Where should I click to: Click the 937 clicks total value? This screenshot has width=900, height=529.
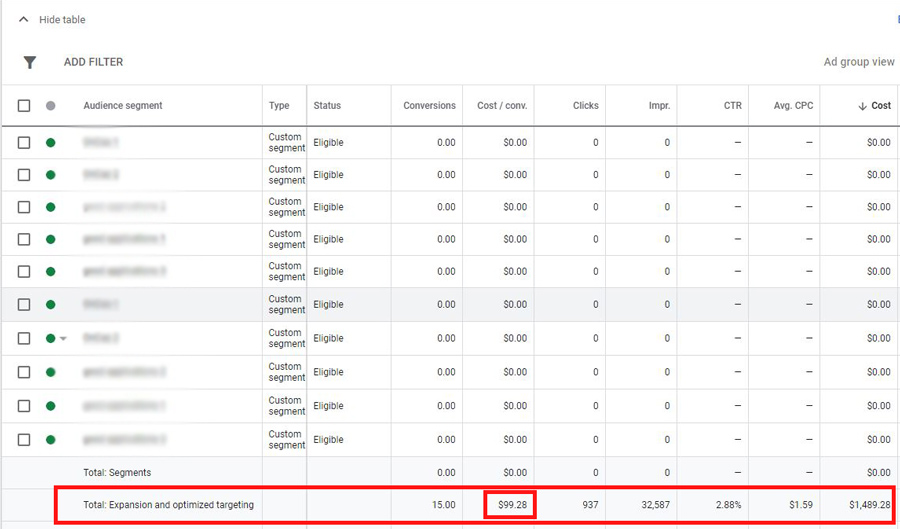tap(589, 505)
